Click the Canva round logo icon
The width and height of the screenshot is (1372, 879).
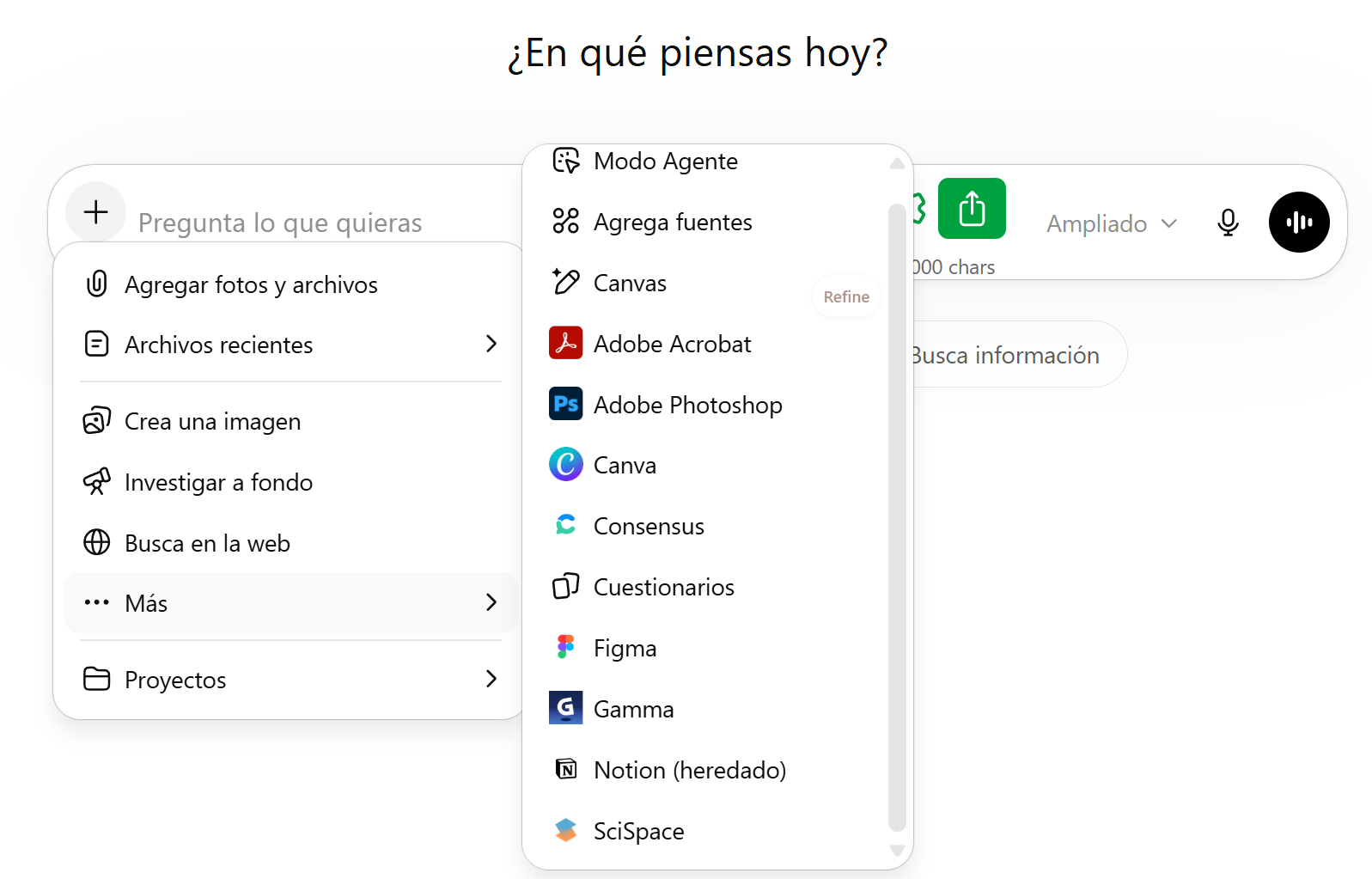[566, 464]
